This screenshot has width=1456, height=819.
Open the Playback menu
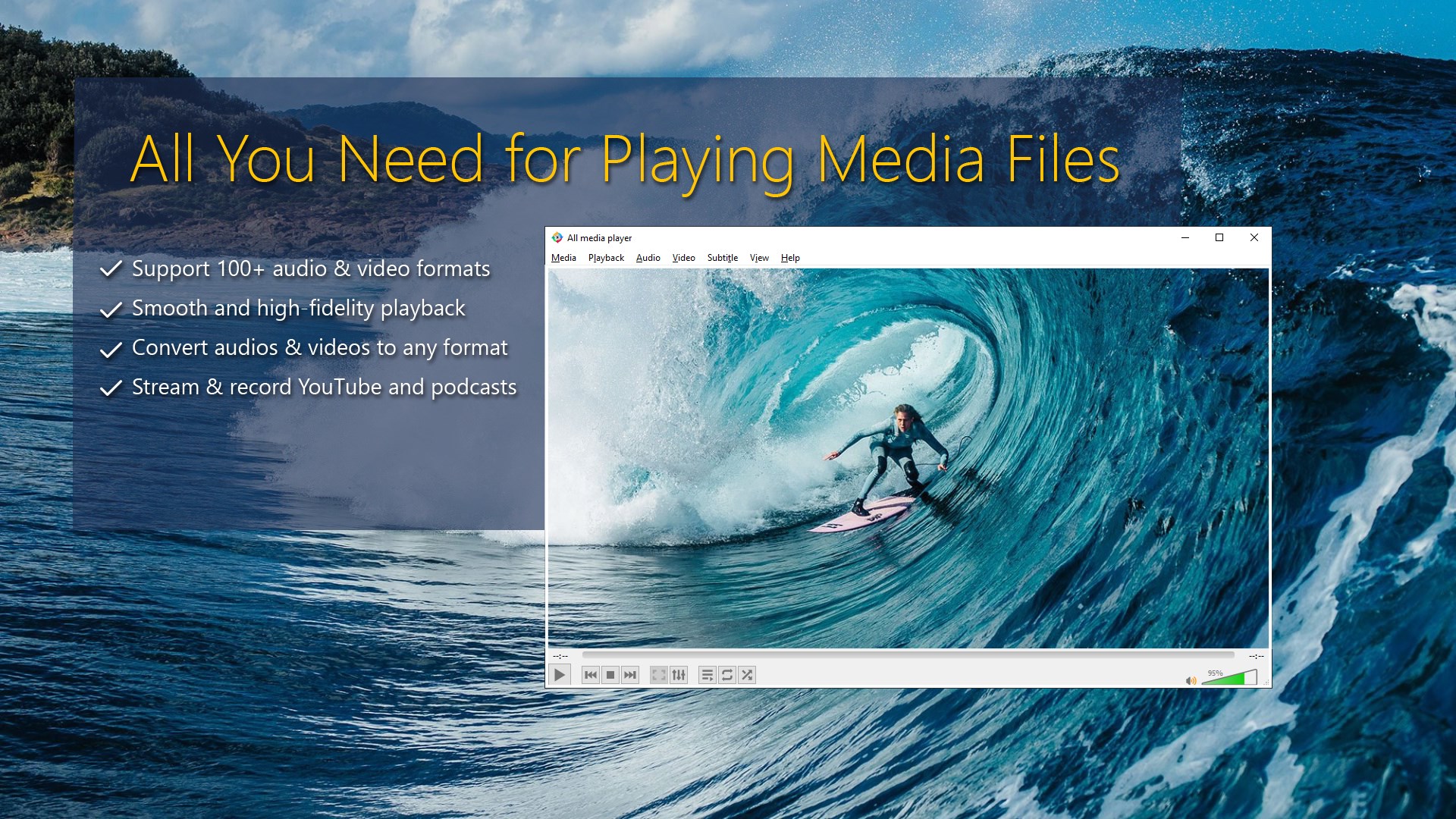[x=606, y=258]
